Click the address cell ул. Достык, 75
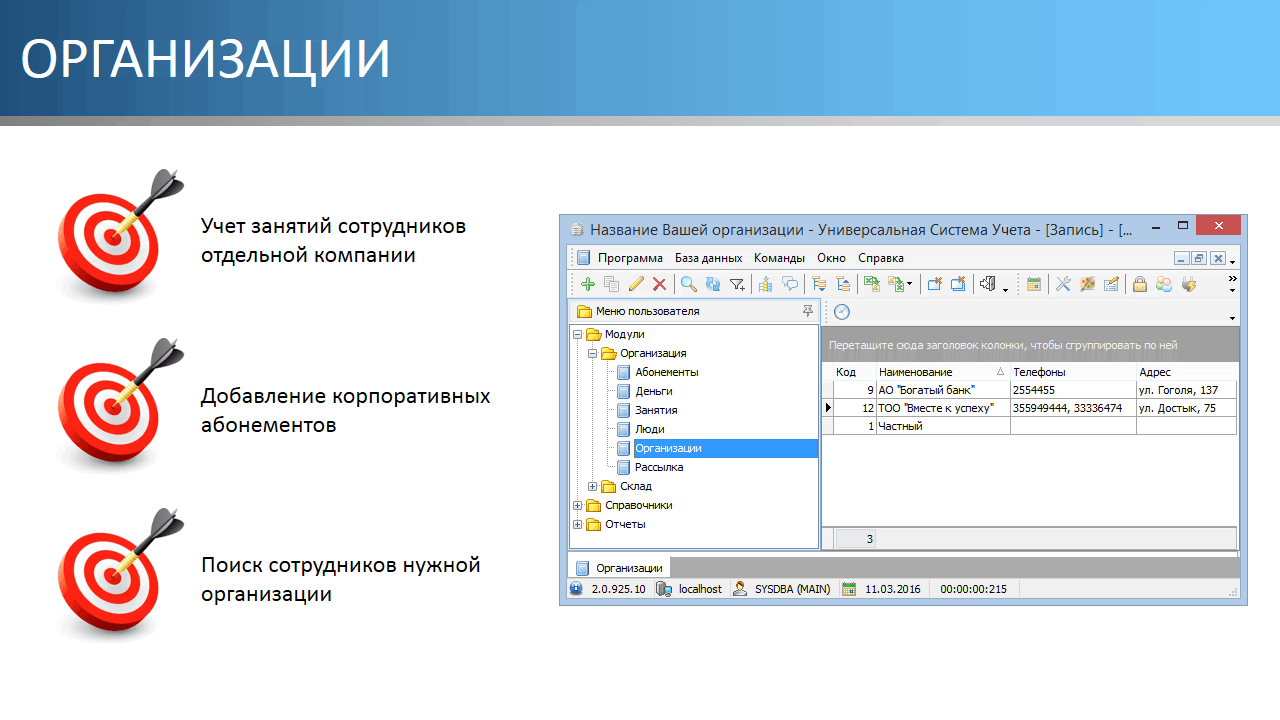Screen dimensions: 1280x720 1186,408
